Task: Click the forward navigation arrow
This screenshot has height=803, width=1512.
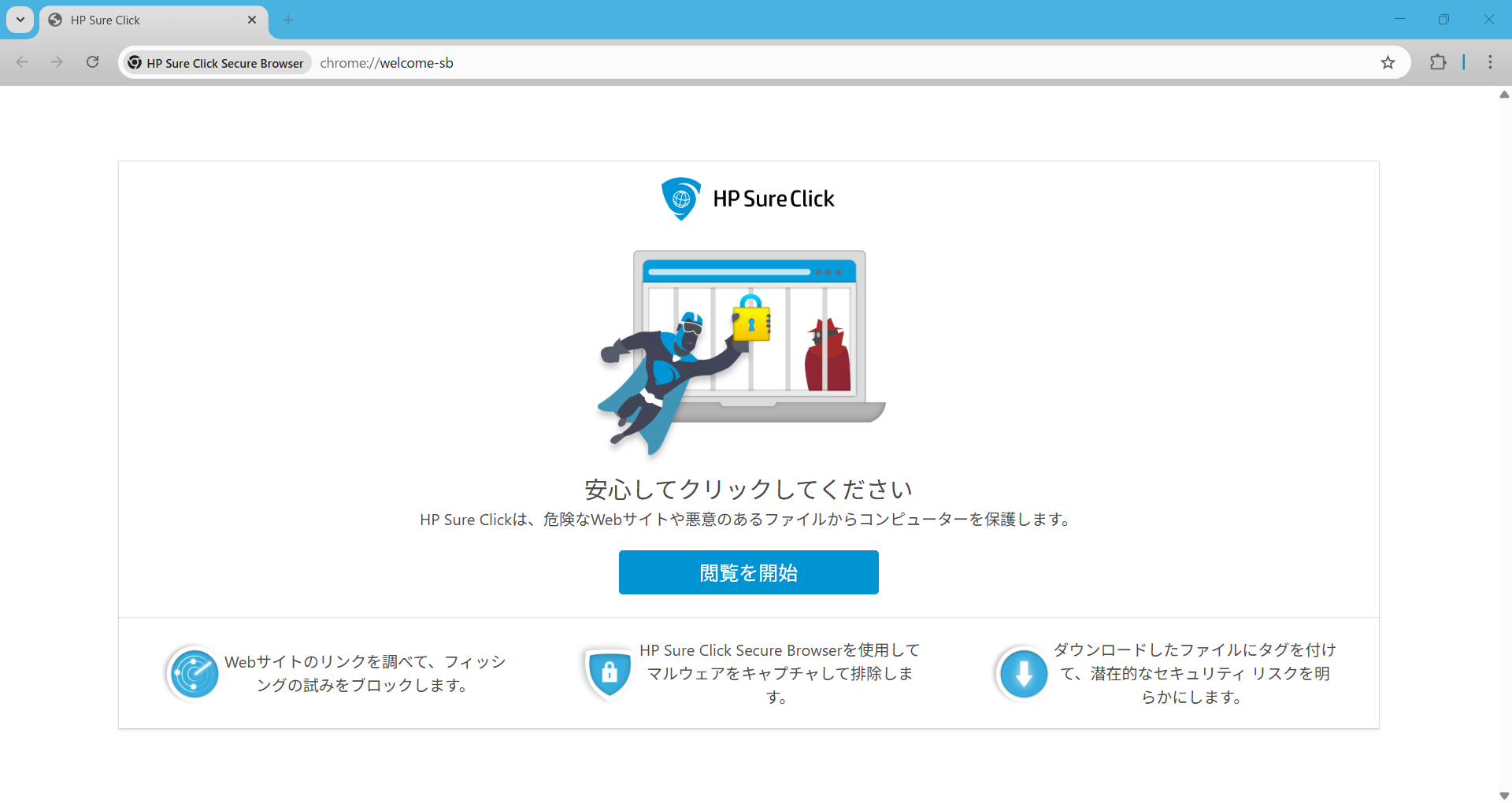Action: 57,63
